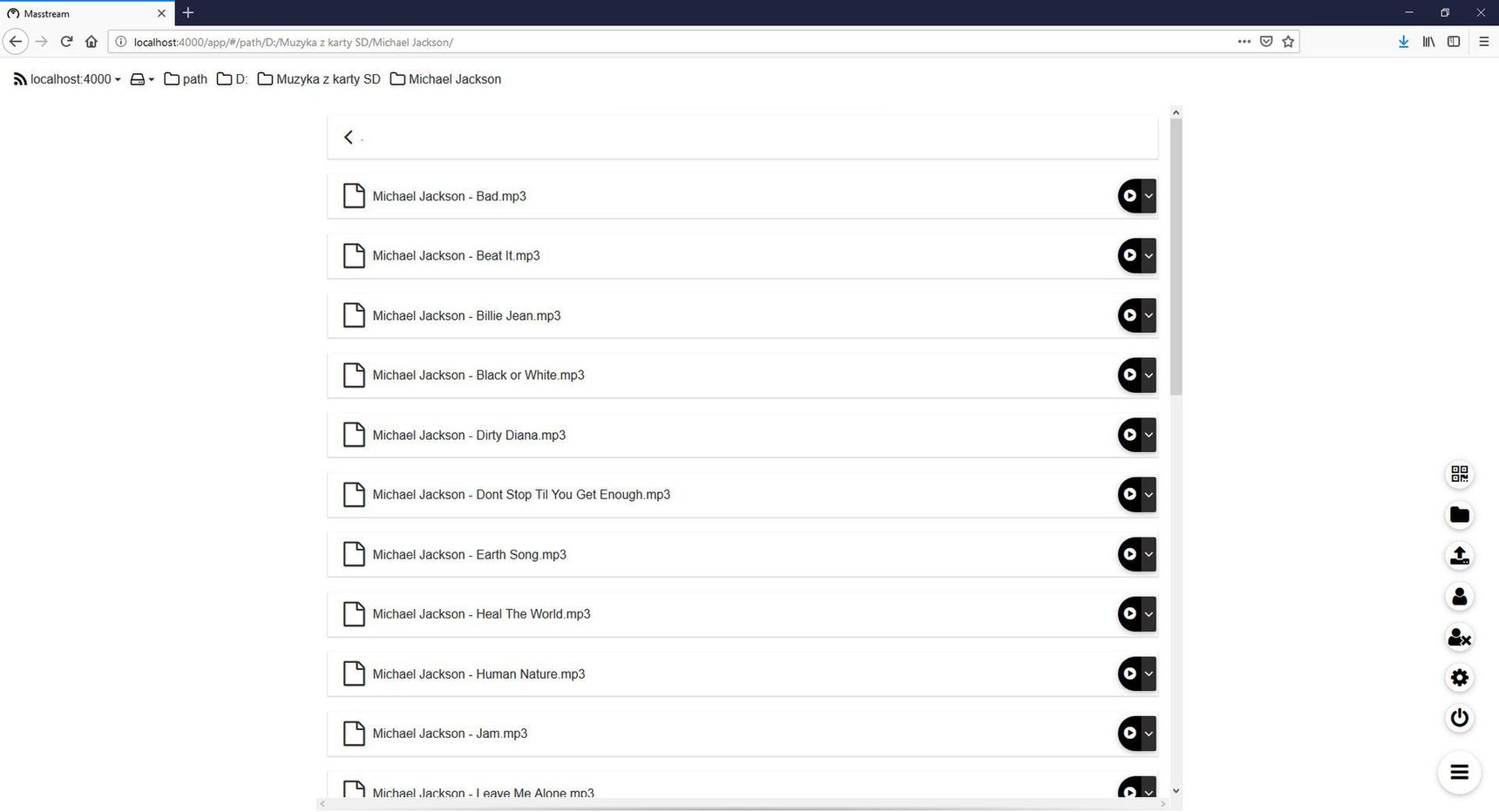
Task: Expand options arrow for Beat It.mp3
Action: [1149, 255]
